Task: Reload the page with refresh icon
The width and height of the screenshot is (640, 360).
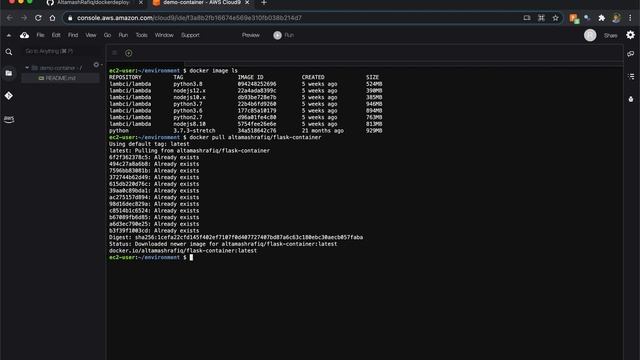Action: tap(38, 18)
